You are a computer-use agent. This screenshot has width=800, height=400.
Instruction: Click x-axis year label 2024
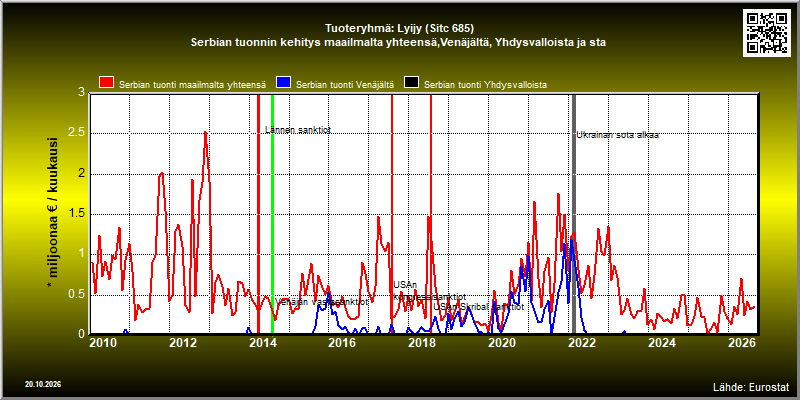(662, 343)
